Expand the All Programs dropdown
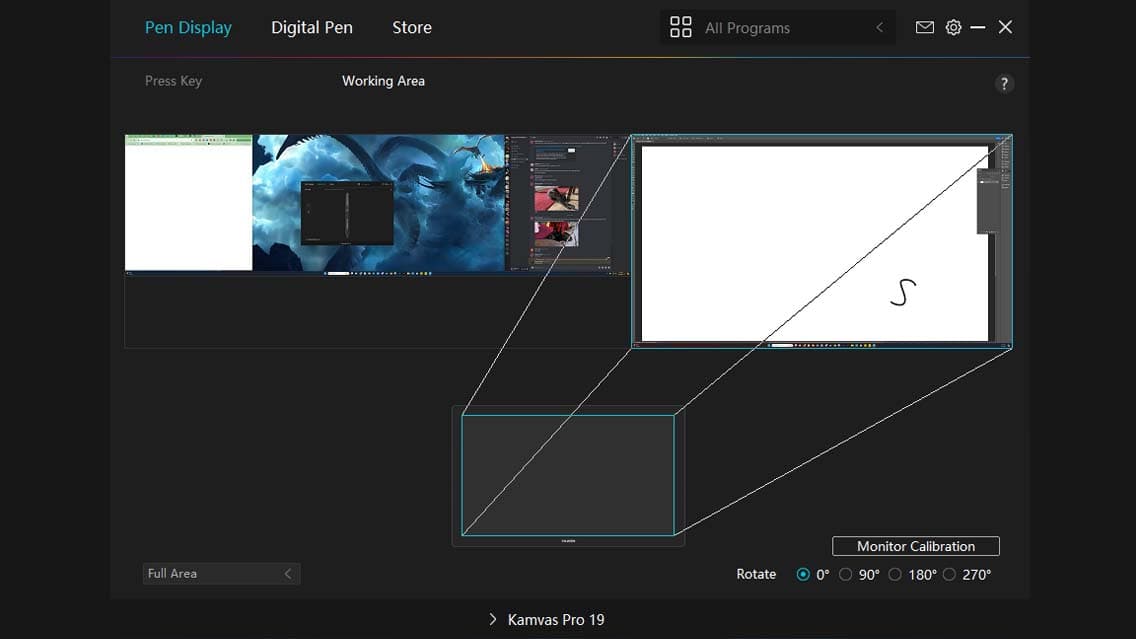This screenshot has width=1136, height=639. click(x=878, y=27)
